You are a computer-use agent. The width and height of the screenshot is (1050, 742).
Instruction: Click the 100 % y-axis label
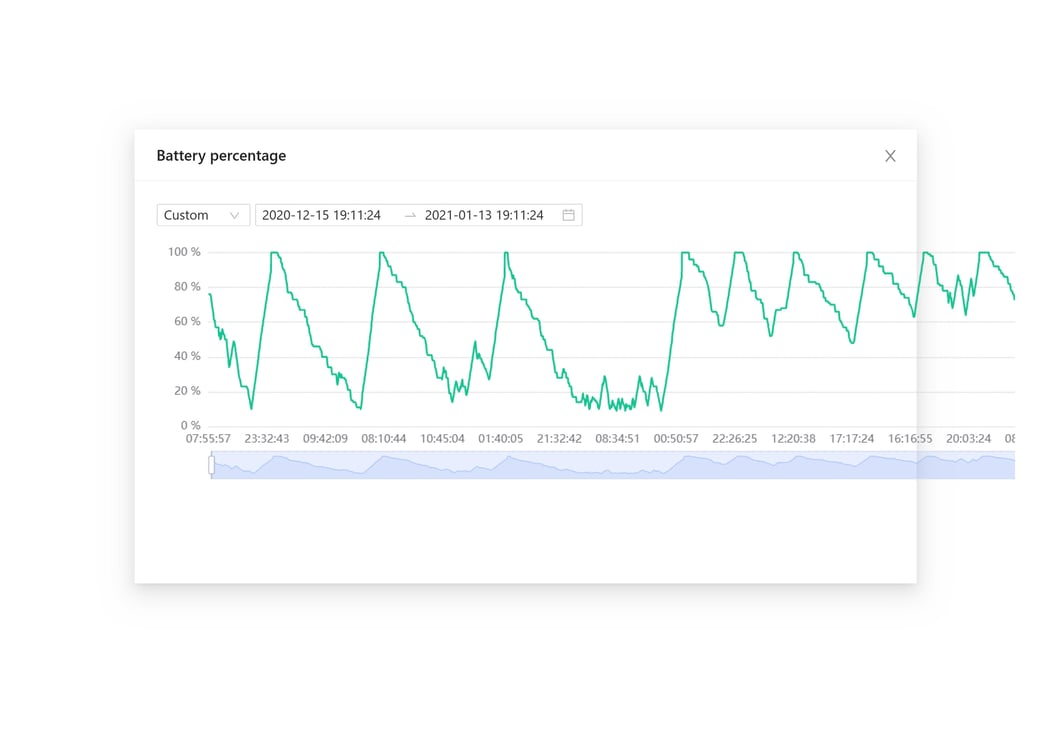(184, 252)
